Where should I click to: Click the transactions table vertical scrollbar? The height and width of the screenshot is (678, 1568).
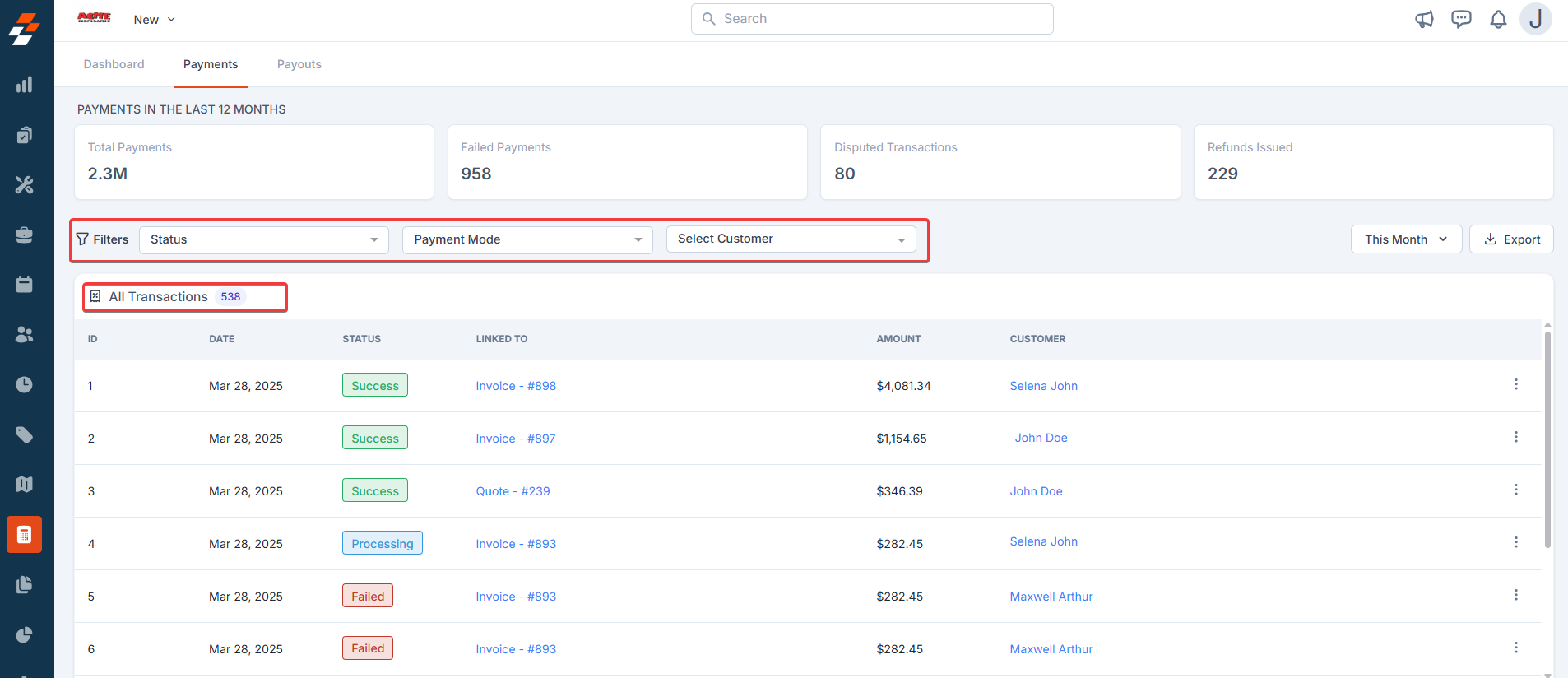click(x=1547, y=439)
